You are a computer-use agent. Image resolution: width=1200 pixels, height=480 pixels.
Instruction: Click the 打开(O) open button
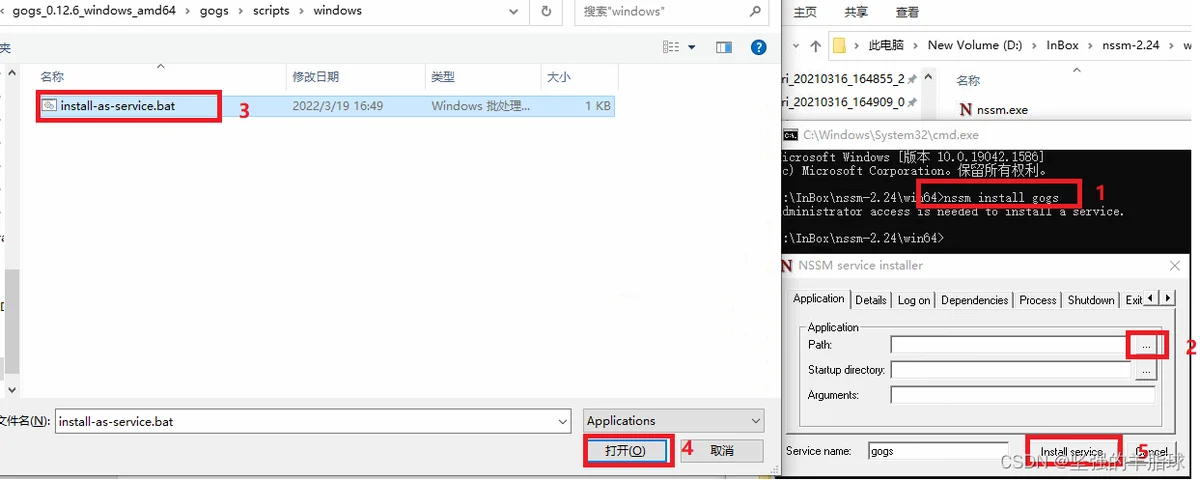625,451
